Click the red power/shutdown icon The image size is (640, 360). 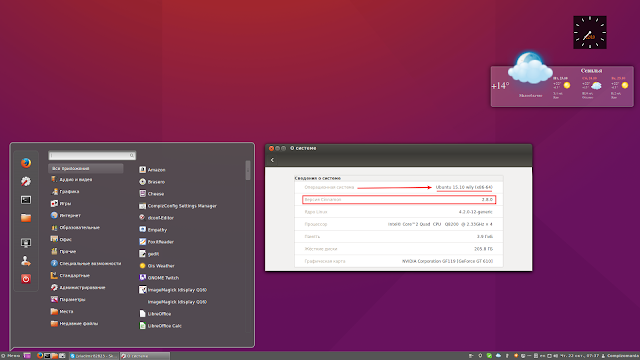(x=26, y=279)
